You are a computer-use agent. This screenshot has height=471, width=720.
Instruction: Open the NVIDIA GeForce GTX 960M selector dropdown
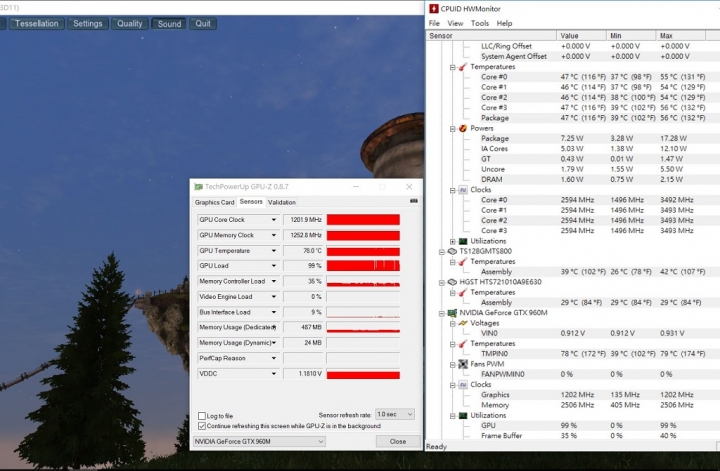click(x=259, y=442)
